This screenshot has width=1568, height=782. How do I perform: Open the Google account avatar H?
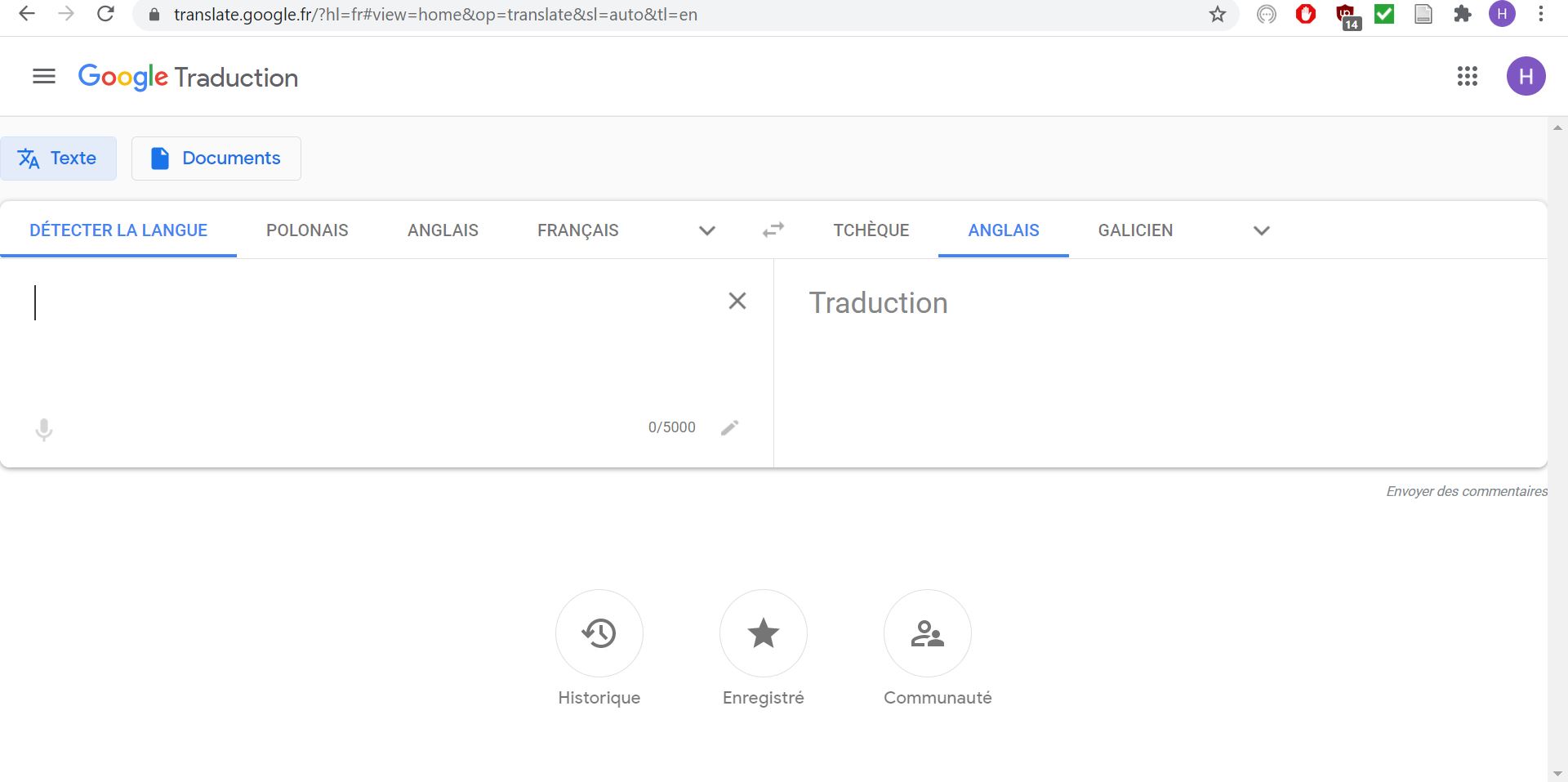click(1526, 77)
